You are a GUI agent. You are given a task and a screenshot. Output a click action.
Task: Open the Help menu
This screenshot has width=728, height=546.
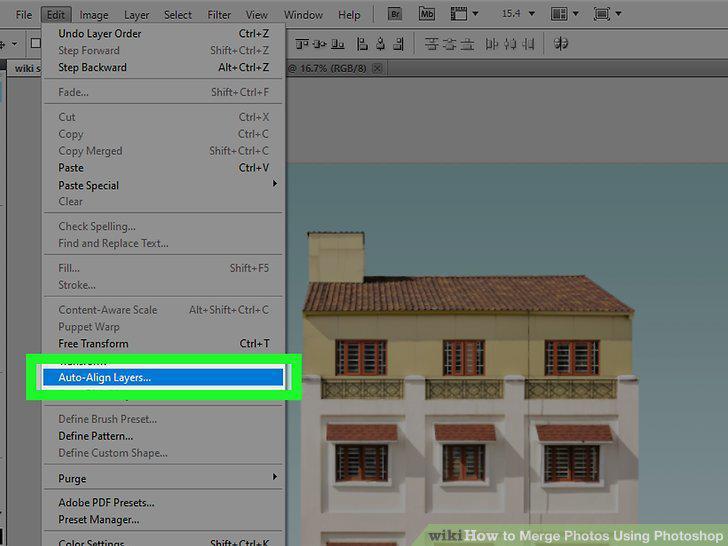click(349, 15)
